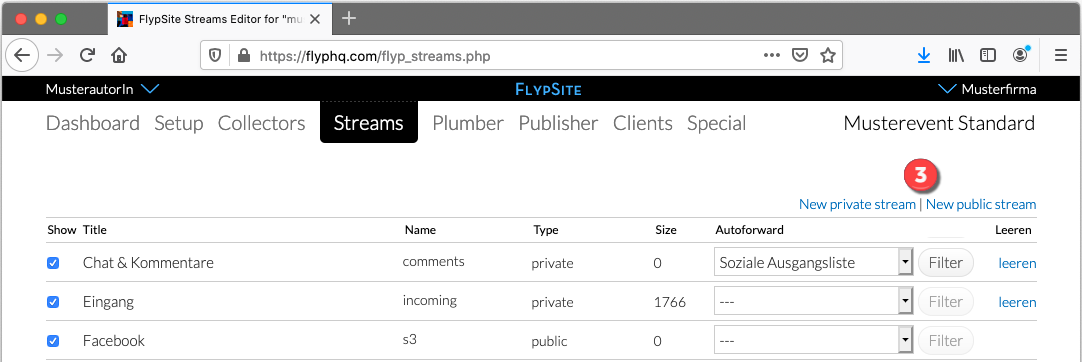Open the Firefox account avatar icon

(1021, 55)
